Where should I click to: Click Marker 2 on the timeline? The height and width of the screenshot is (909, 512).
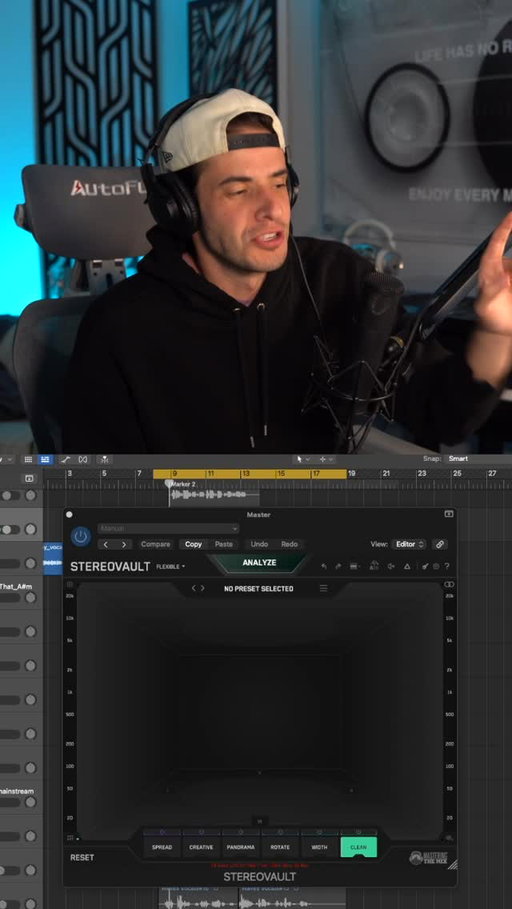[x=182, y=483]
